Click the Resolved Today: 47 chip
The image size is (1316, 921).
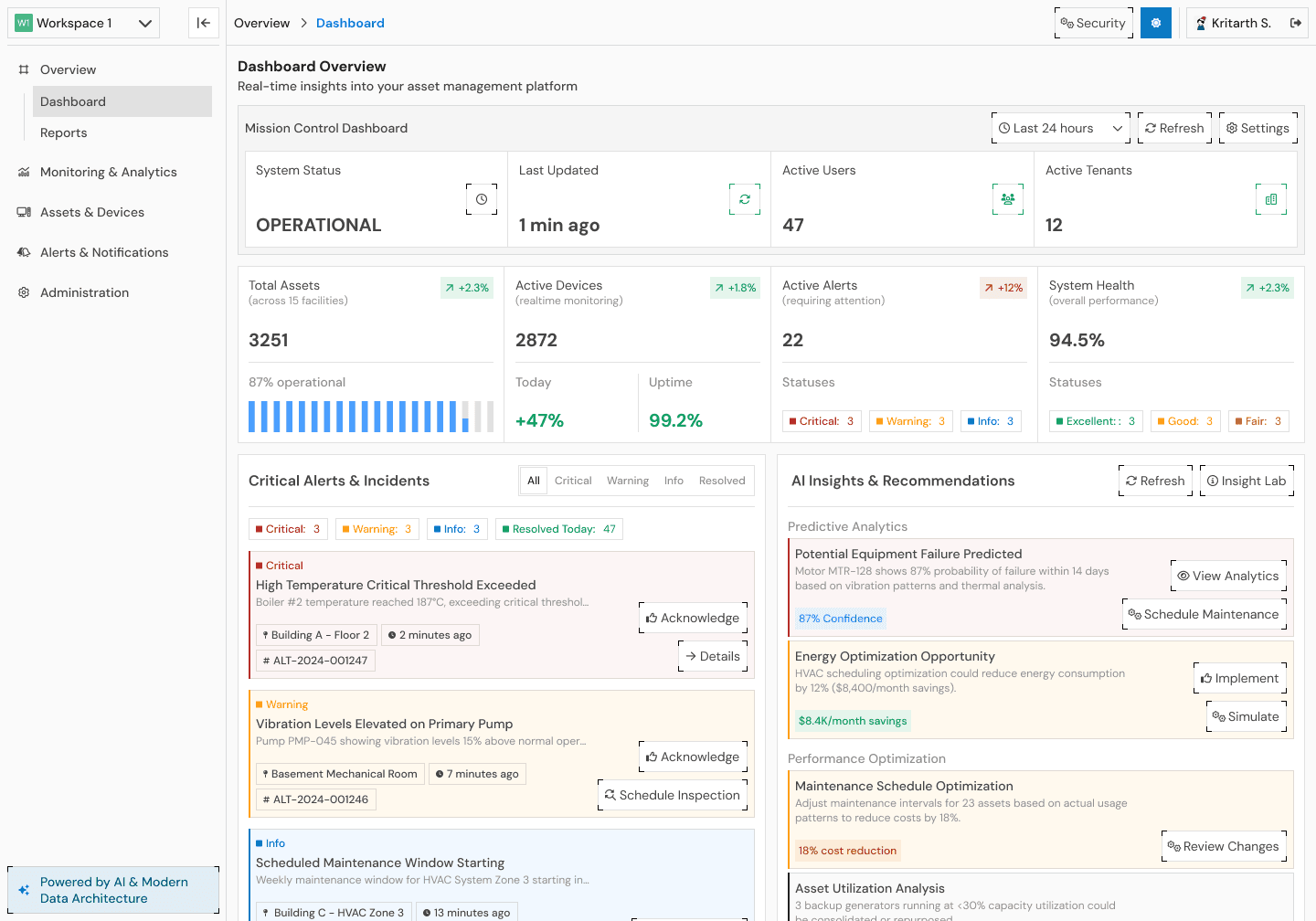point(559,529)
